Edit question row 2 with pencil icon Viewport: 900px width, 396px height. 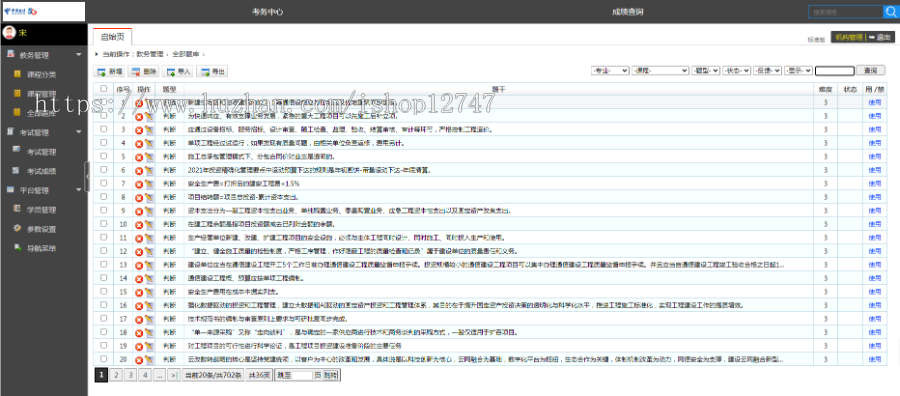(x=149, y=117)
